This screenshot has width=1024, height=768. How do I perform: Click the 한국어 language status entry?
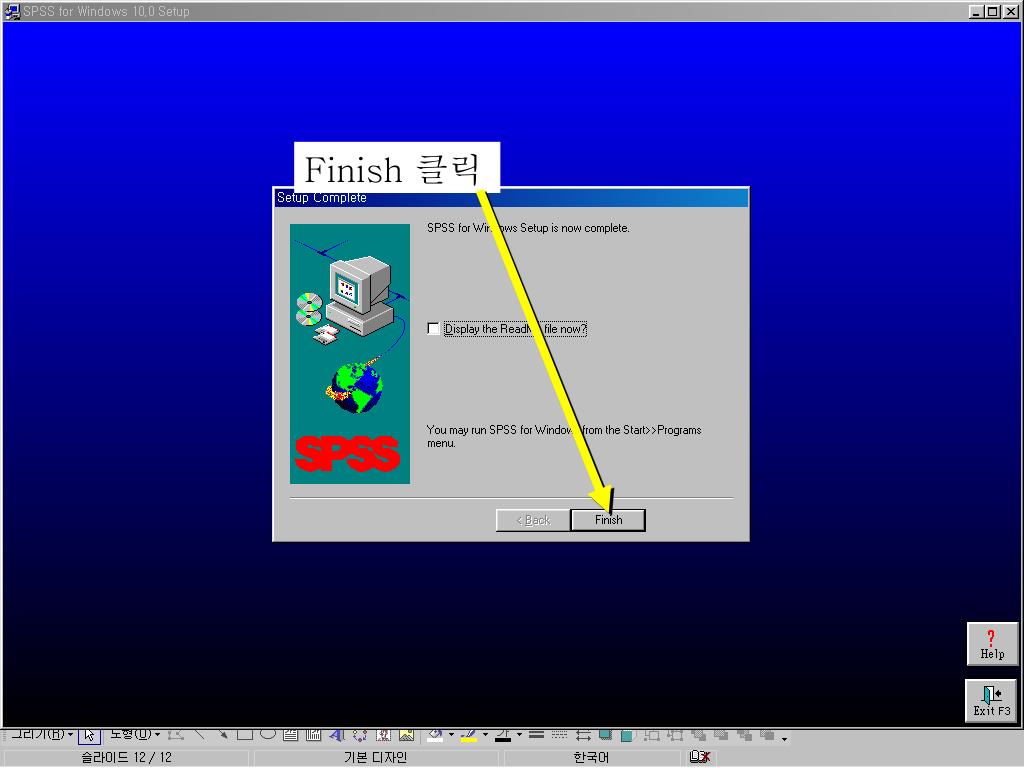coord(591,758)
